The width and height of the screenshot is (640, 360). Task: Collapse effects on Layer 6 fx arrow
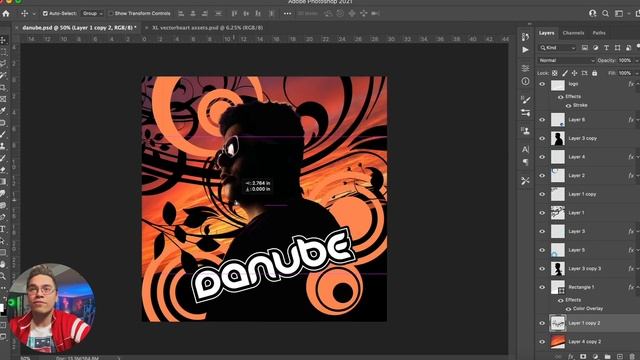[x=638, y=120]
